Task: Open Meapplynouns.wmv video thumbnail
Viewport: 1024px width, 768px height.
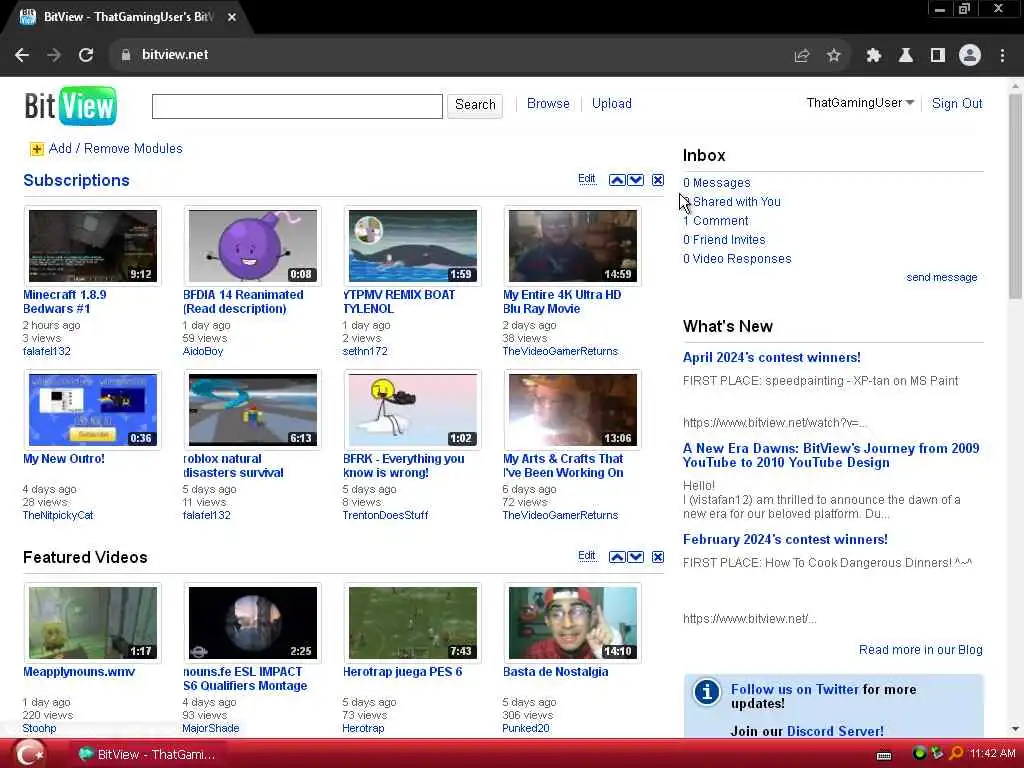Action: tap(93, 623)
